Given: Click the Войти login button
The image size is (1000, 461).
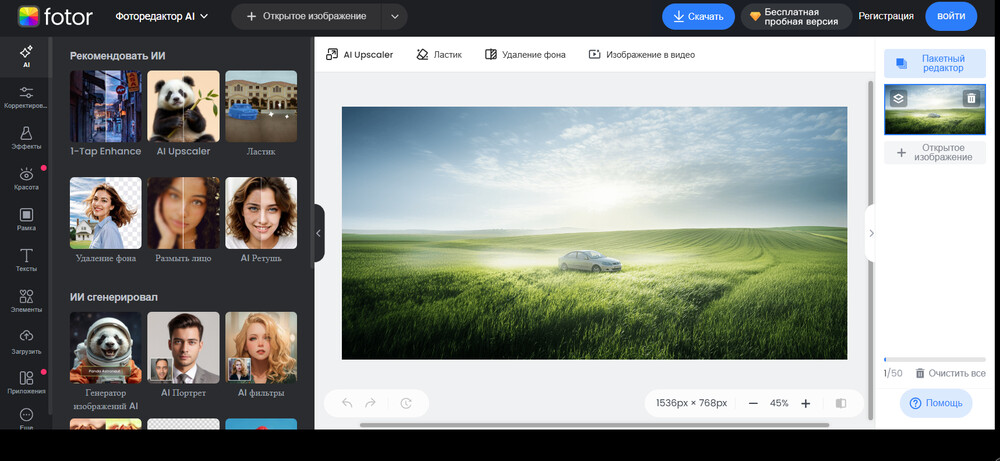Looking at the screenshot, I should (950, 16).
